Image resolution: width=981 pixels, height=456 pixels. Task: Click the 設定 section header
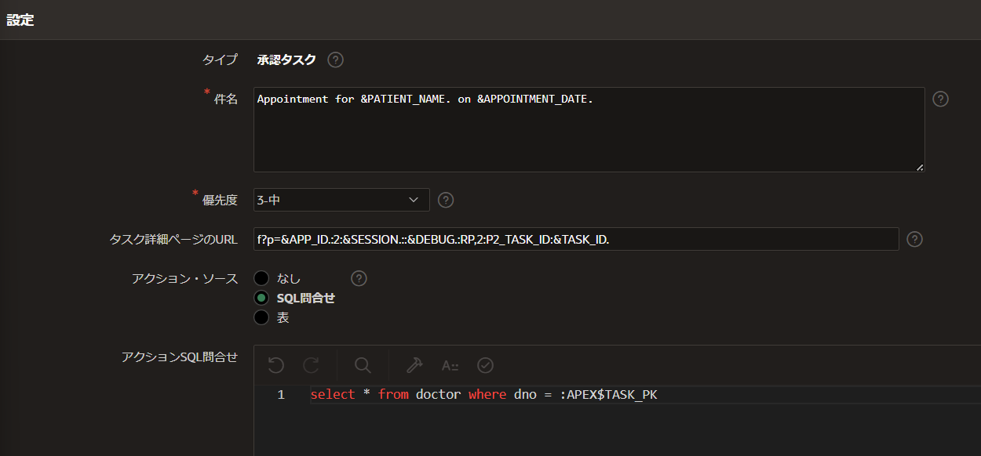[x=20, y=20]
